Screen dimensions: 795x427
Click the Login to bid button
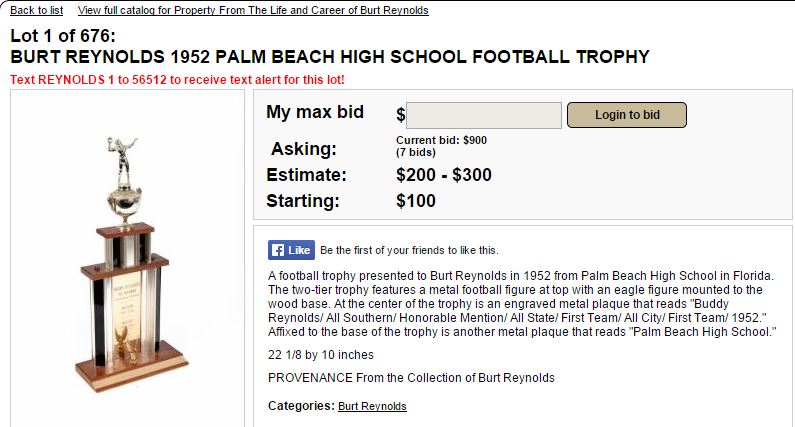click(x=627, y=114)
